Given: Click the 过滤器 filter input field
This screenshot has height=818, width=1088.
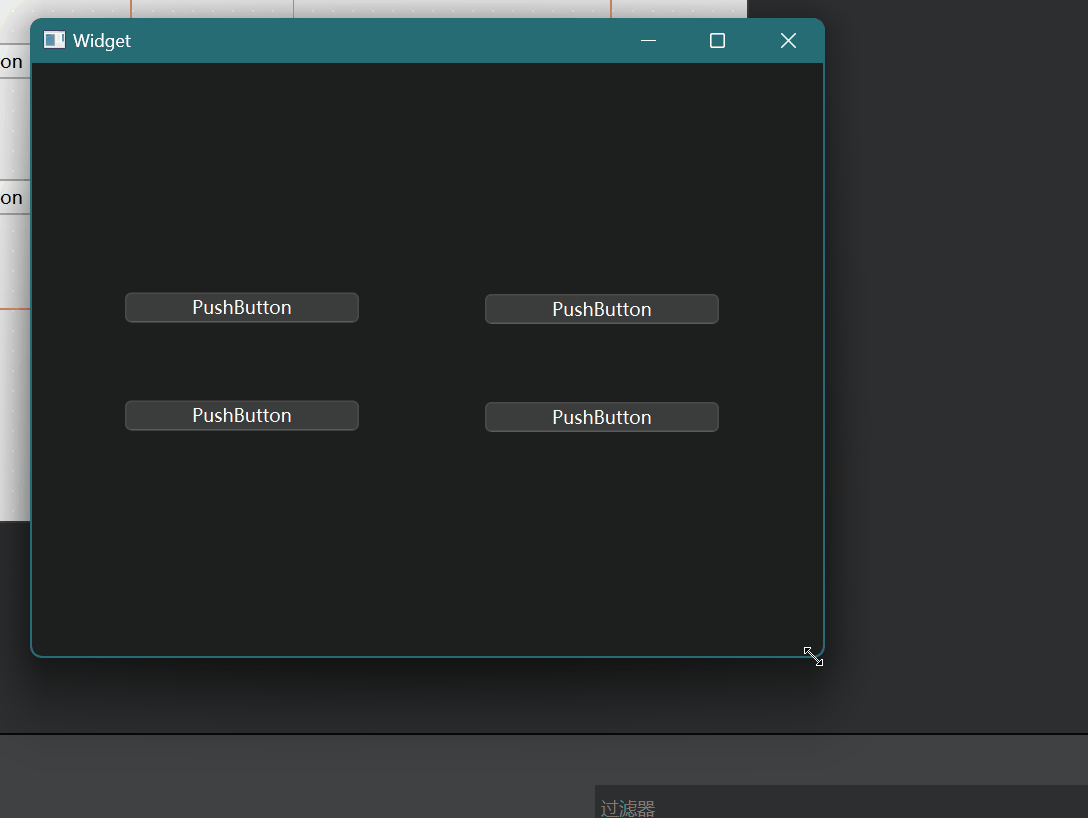Looking at the screenshot, I should [x=840, y=805].
